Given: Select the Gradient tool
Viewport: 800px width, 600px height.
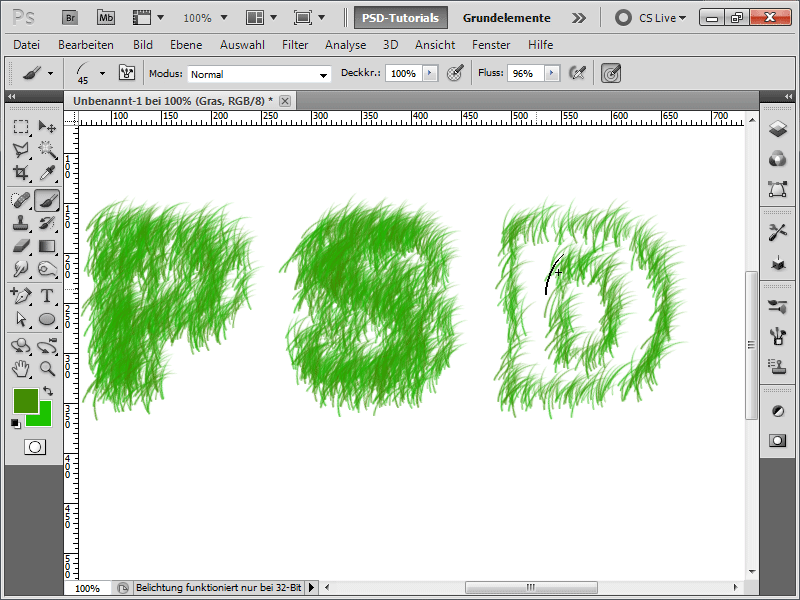Looking at the screenshot, I should (47, 246).
